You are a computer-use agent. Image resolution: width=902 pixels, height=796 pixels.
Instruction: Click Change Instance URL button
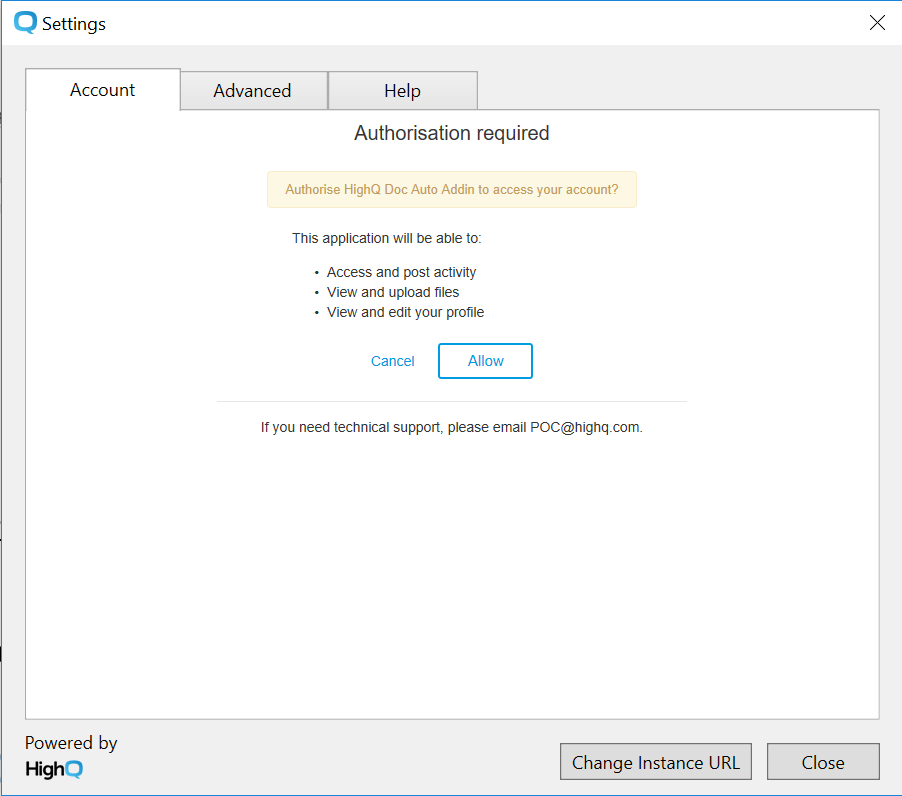[656, 761]
